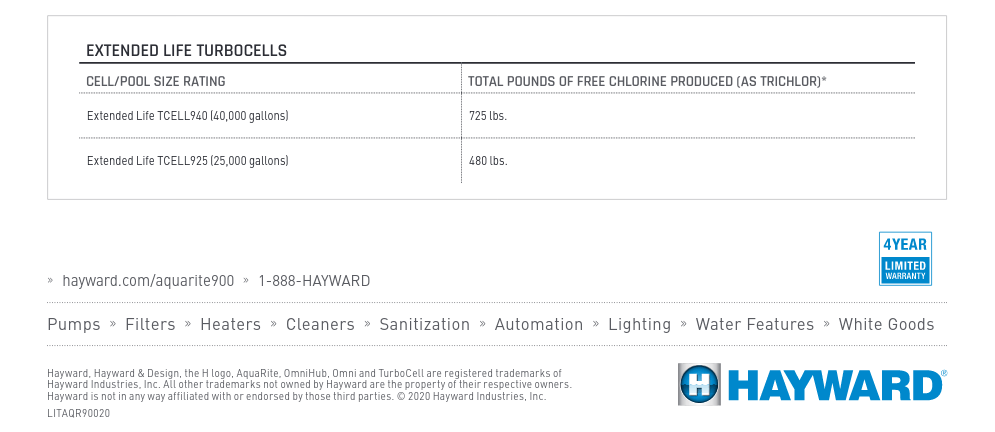Viewport: 995px width, 432px height.
Task: Select Filters in the product category list
Action: 150,324
